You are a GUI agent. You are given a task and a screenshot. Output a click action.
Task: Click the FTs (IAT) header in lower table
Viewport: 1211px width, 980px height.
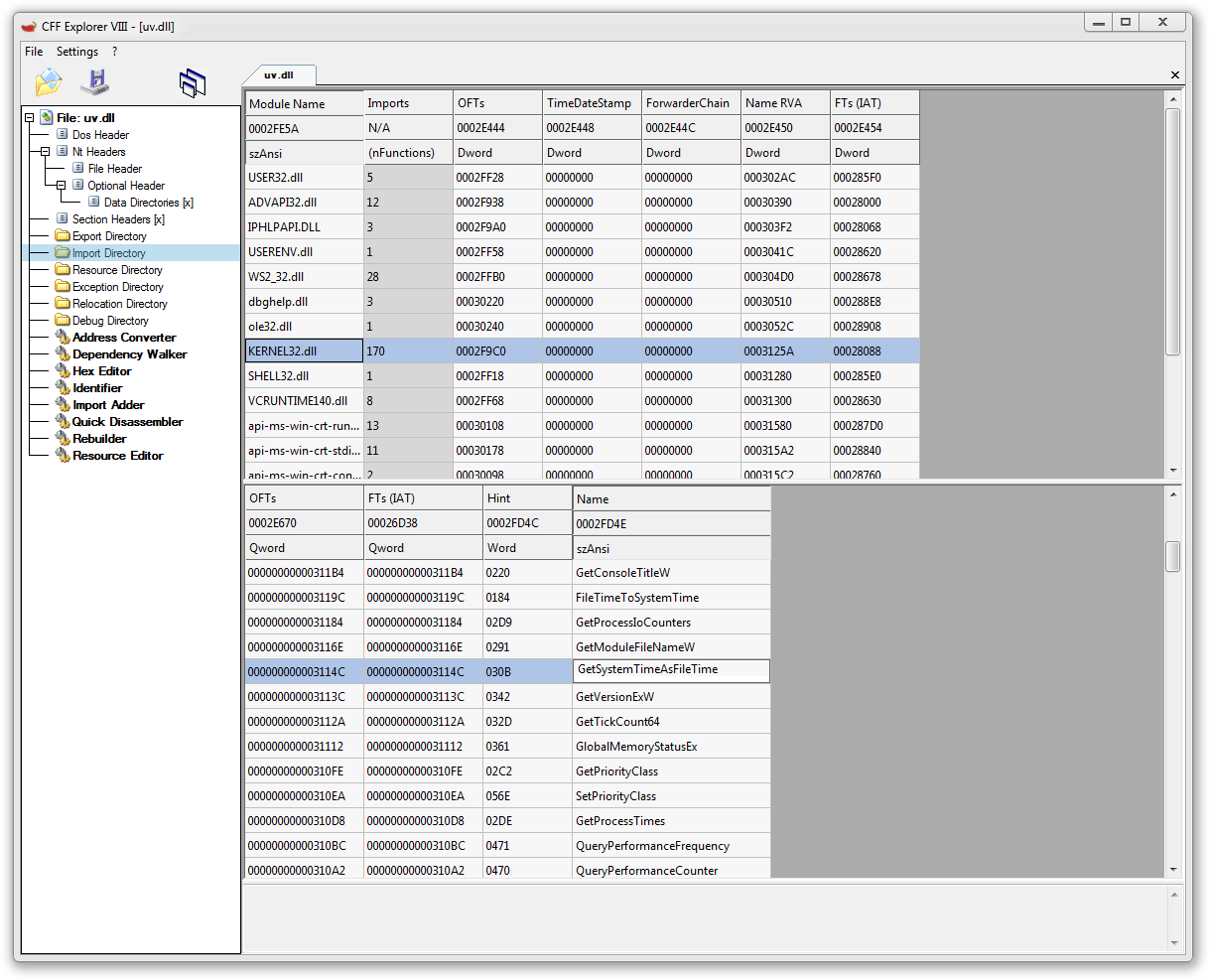tap(423, 498)
